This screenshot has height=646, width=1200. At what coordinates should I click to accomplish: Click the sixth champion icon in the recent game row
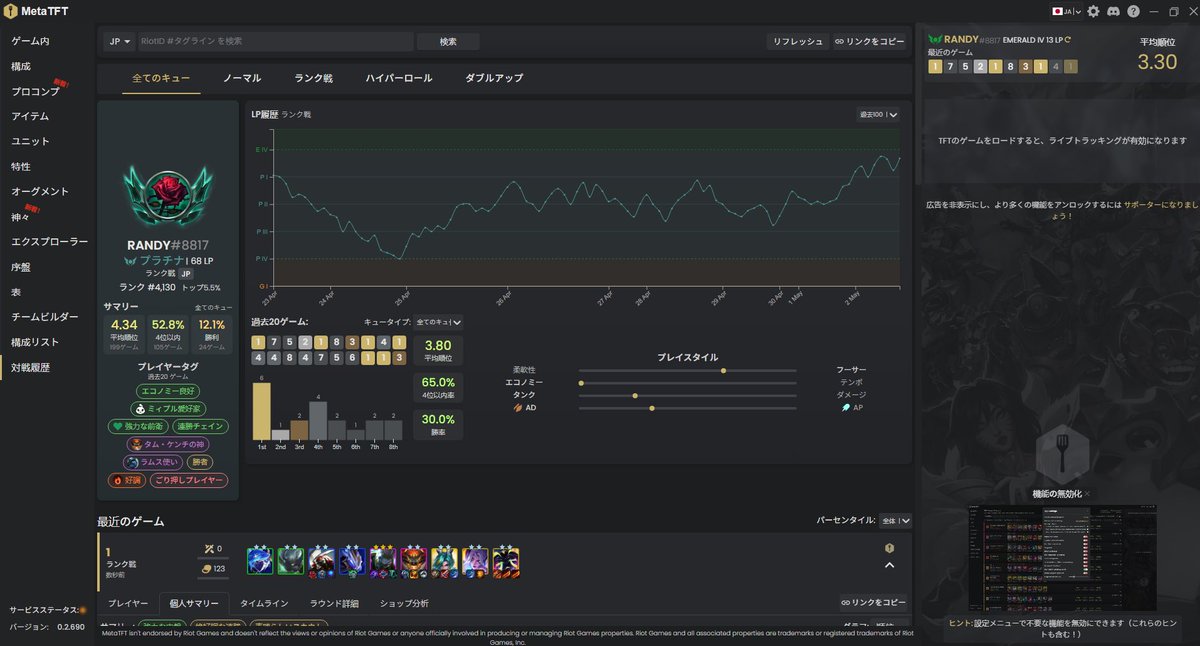pos(413,561)
